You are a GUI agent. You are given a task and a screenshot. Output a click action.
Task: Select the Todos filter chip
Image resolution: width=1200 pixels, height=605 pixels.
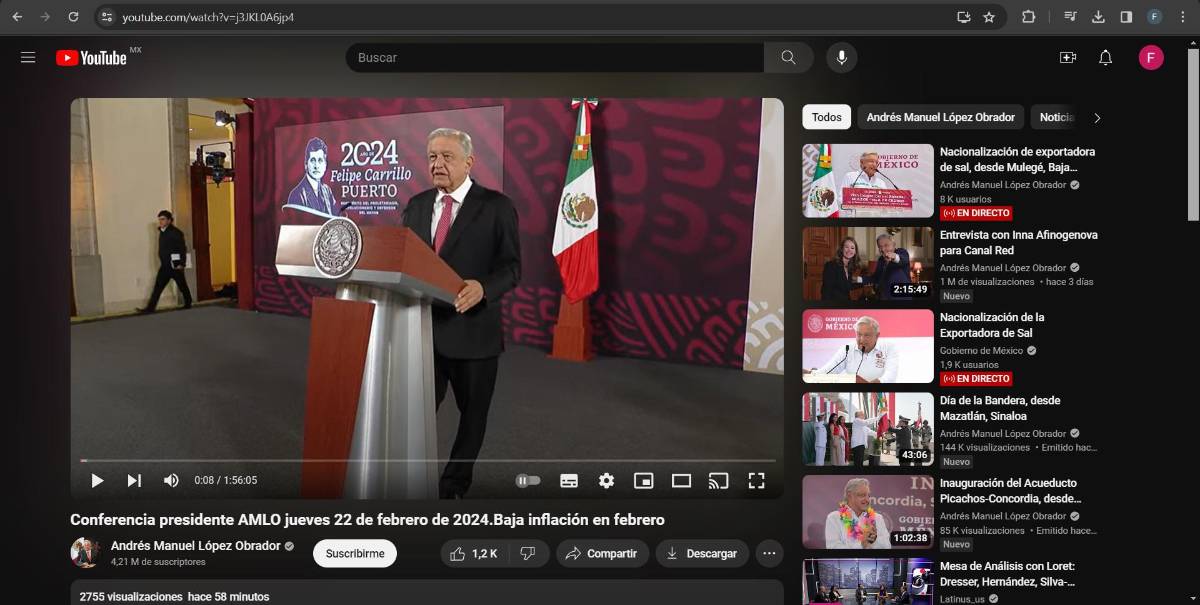tap(826, 117)
